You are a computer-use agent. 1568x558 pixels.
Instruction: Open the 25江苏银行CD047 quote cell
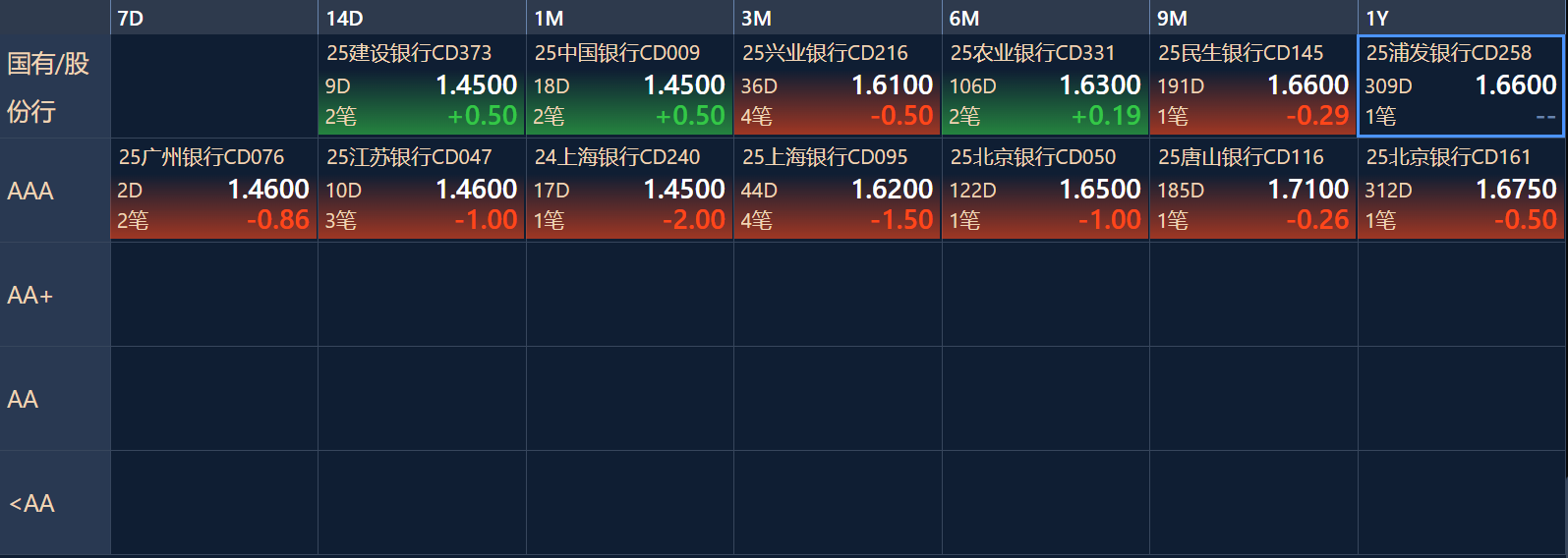pyautogui.click(x=422, y=191)
